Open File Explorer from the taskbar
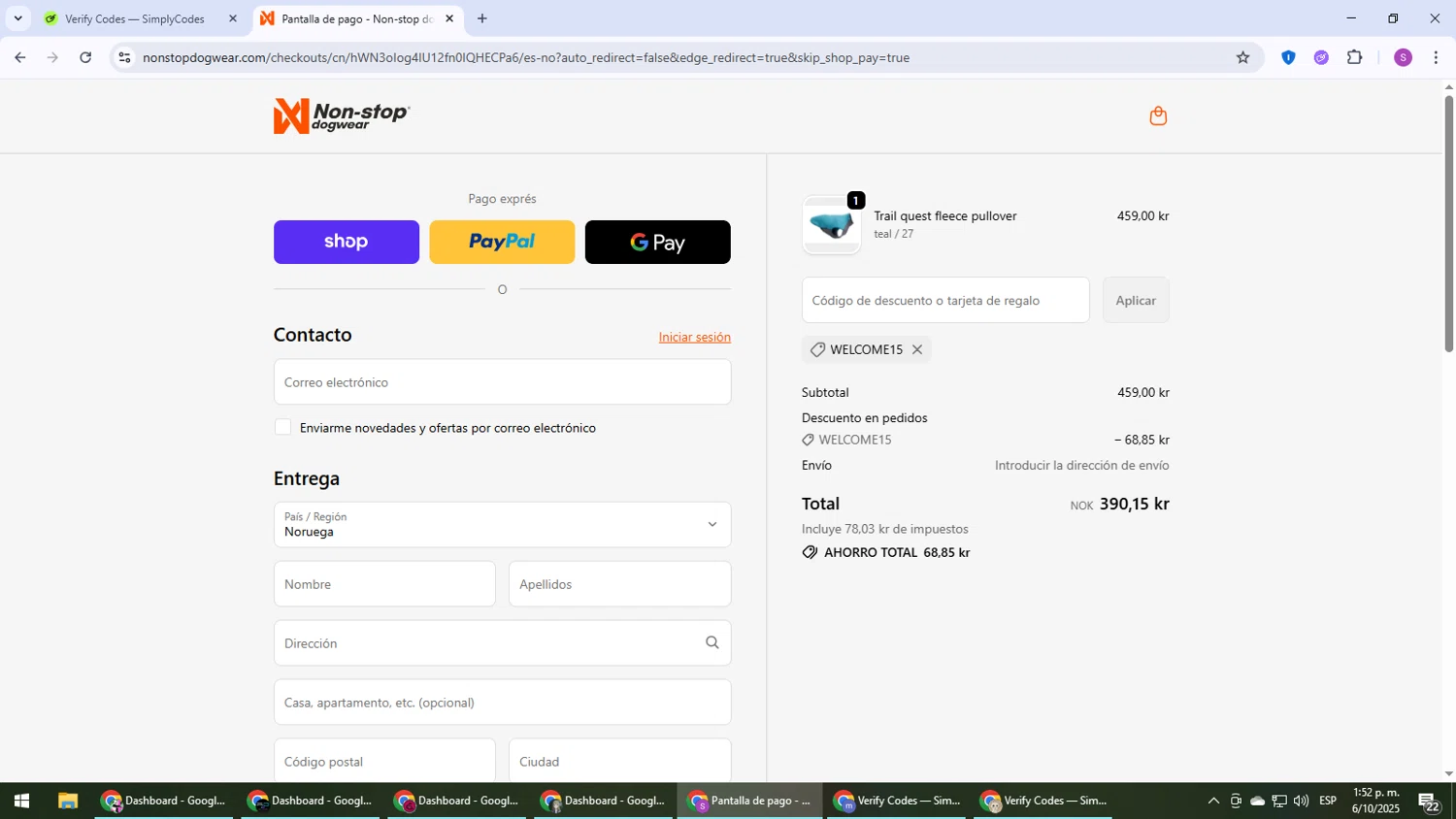This screenshot has width=1456, height=819. [67, 801]
